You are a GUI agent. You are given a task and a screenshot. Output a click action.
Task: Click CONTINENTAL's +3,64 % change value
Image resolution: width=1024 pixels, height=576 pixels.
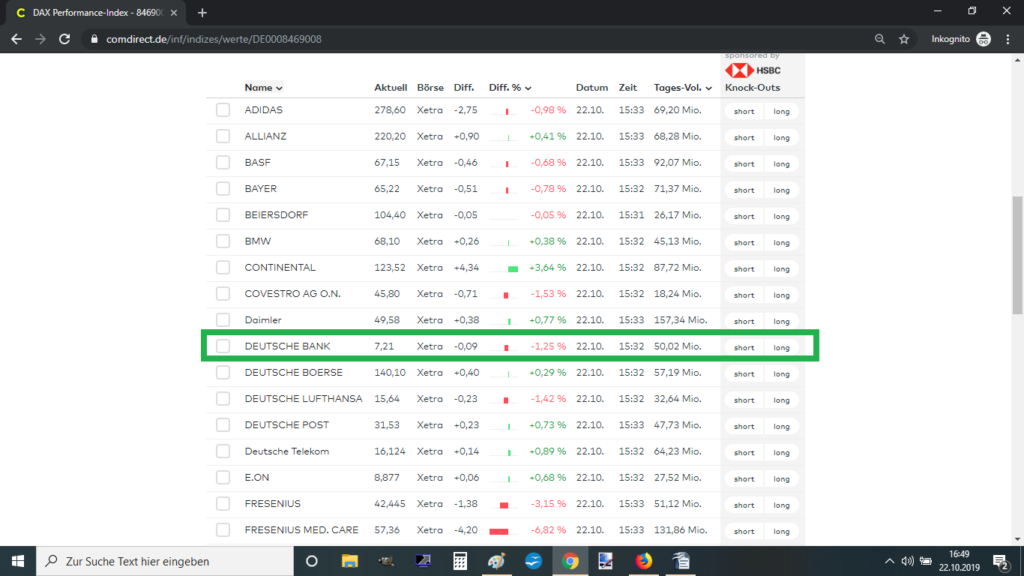[x=547, y=268]
